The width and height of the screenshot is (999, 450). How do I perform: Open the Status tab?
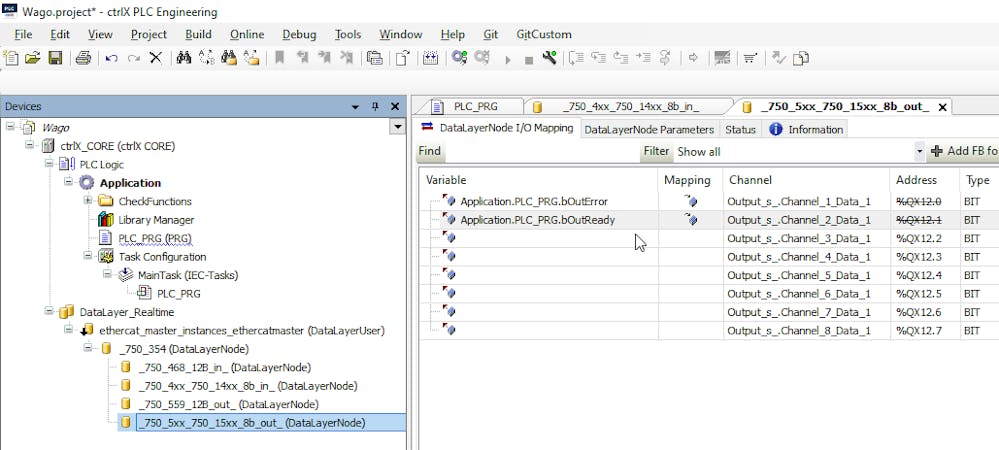tap(740, 129)
